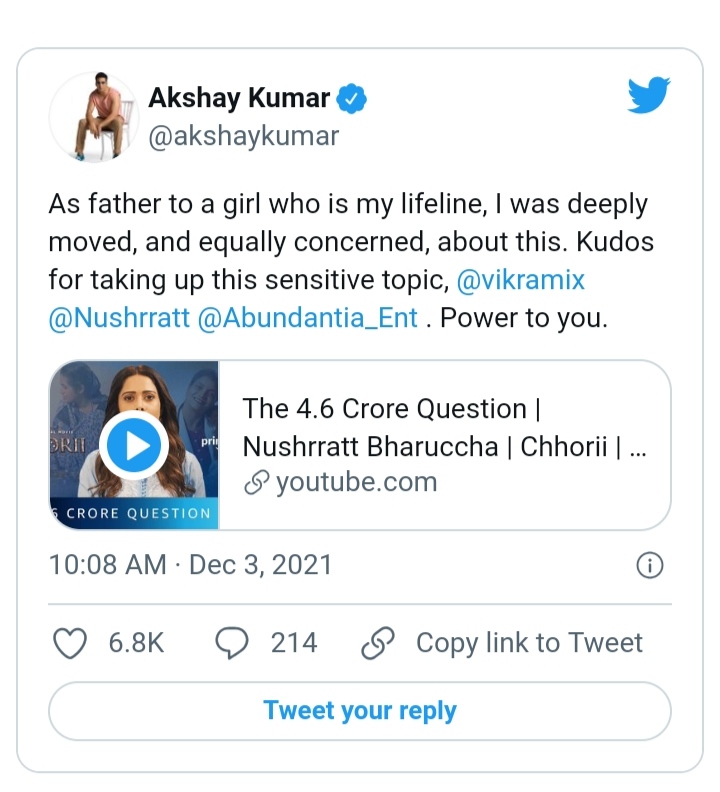720x792 pixels.
Task: Click the Twitter bird logo
Action: click(649, 95)
